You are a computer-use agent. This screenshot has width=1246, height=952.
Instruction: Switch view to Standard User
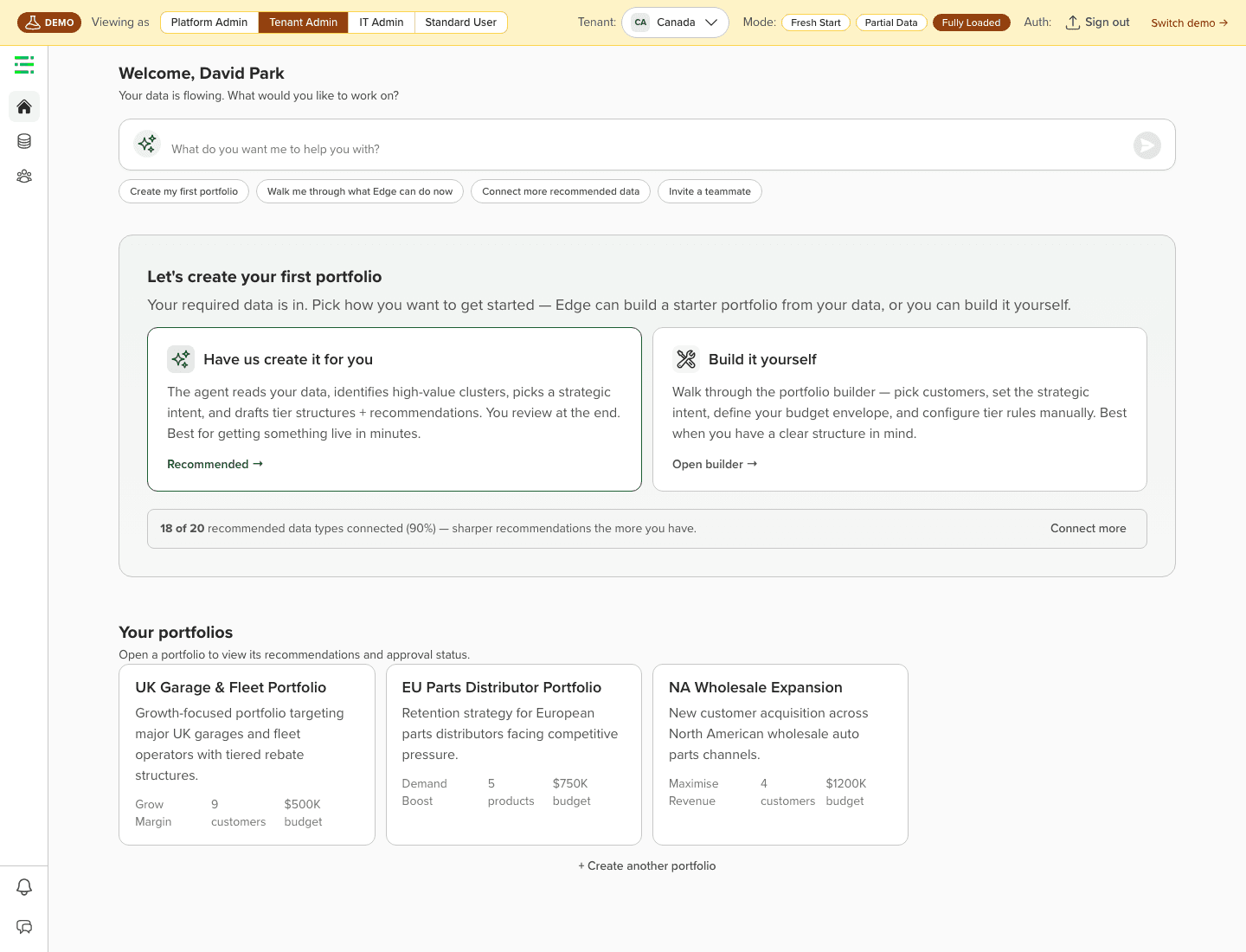(x=460, y=23)
